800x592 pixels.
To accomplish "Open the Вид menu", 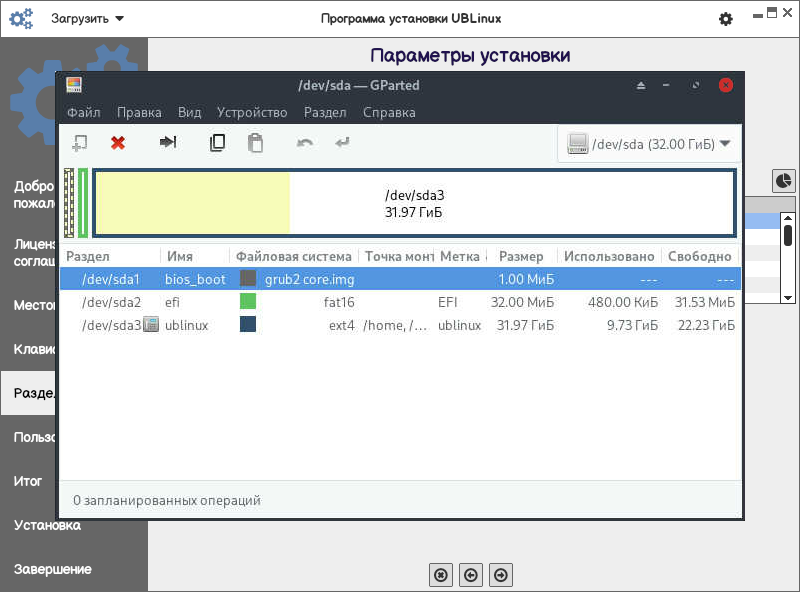I will [x=189, y=112].
